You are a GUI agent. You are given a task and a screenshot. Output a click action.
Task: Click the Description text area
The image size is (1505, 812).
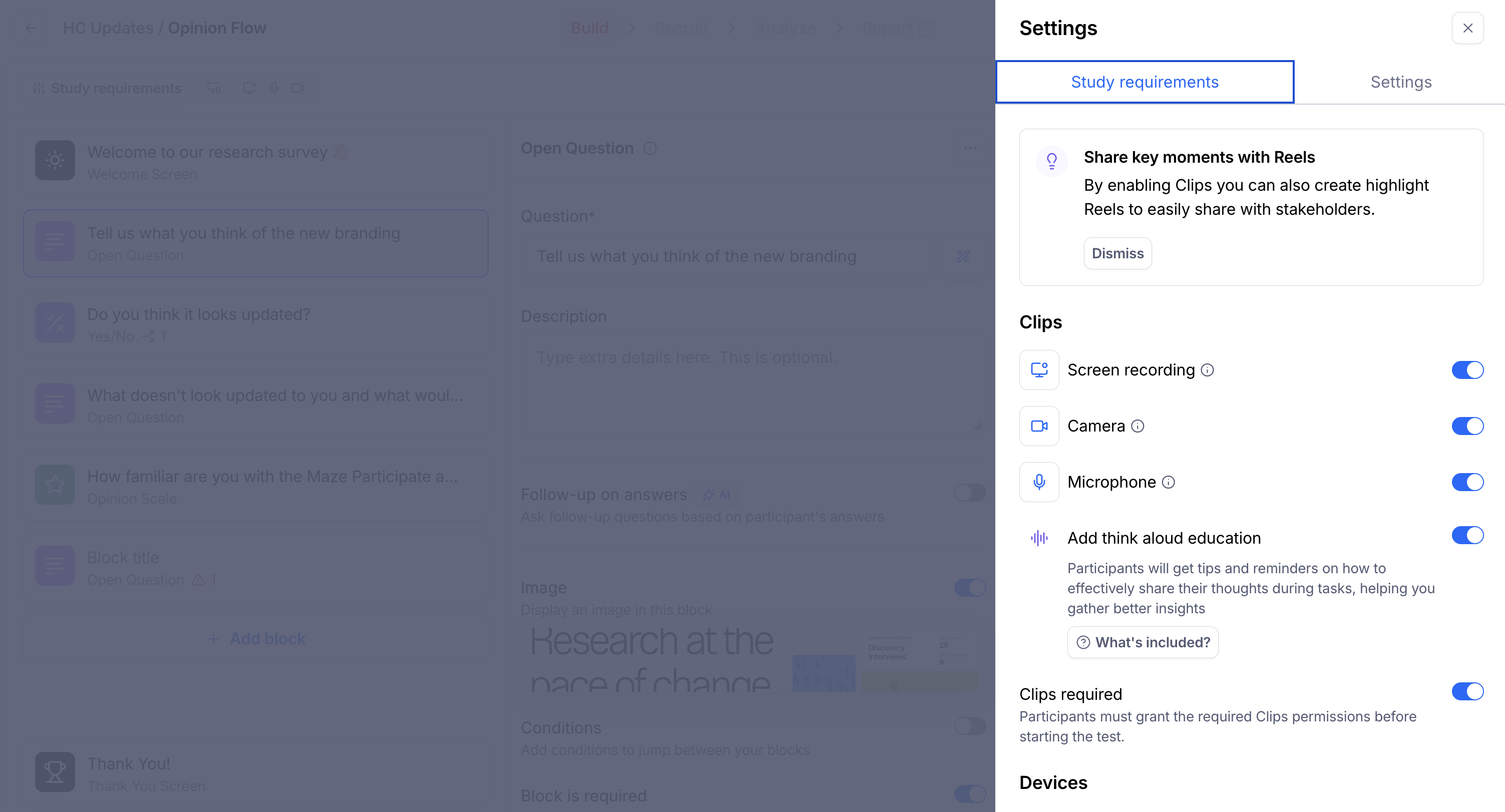[752, 383]
